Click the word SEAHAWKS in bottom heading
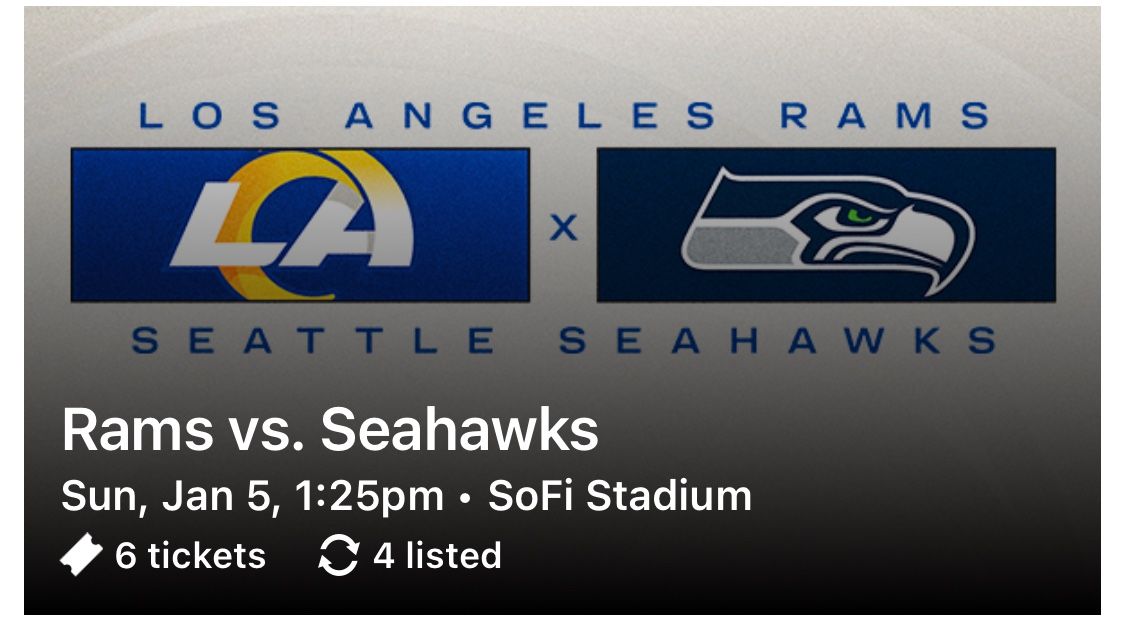Image resolution: width=1125 pixels, height=618 pixels. [x=777, y=342]
